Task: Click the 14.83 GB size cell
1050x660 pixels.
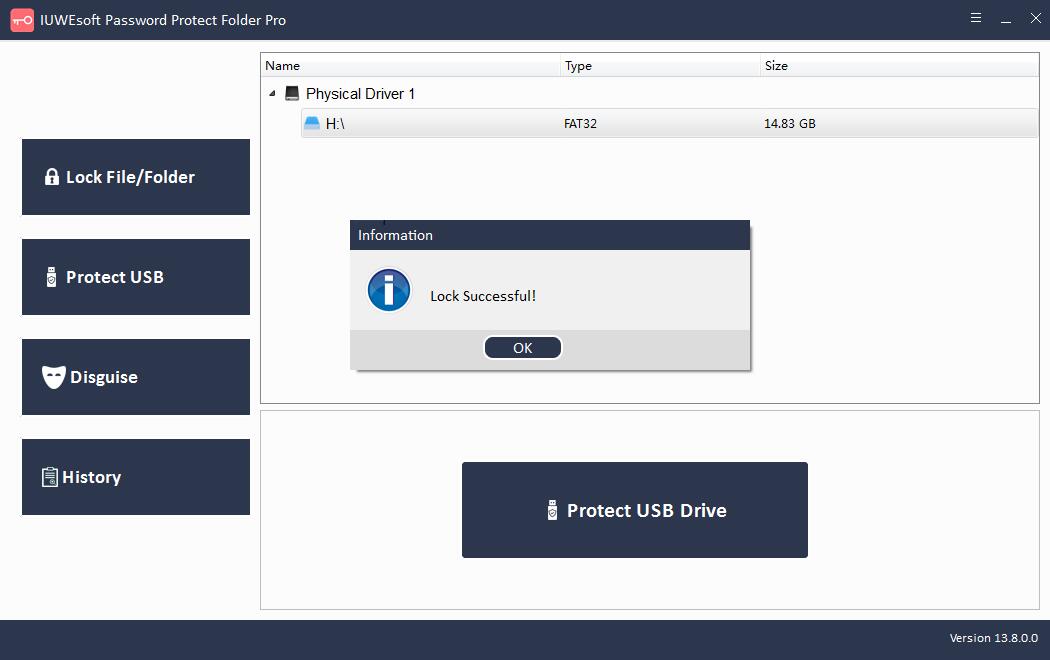Action: 790,124
